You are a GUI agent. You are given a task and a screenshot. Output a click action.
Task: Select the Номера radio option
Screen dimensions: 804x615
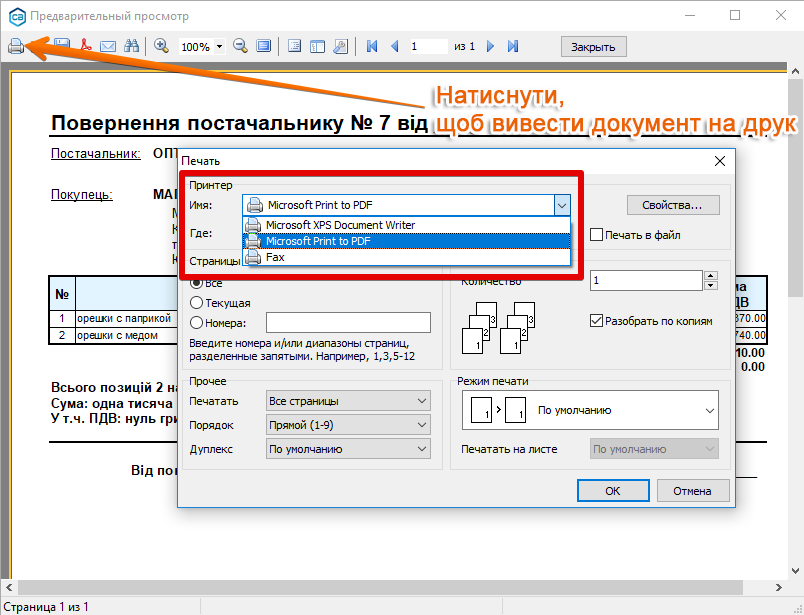196,323
